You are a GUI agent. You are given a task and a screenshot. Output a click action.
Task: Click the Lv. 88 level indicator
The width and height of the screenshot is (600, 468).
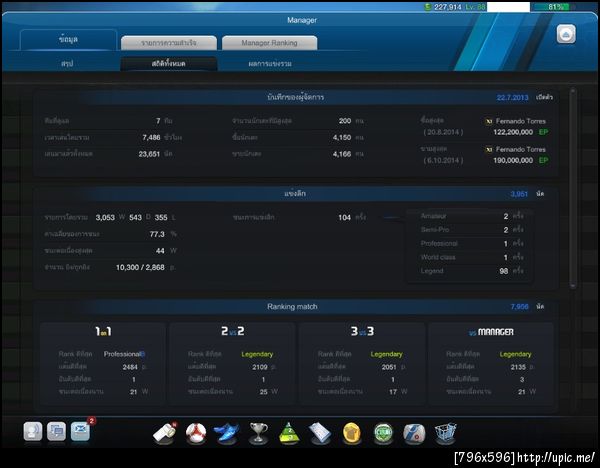point(475,7)
